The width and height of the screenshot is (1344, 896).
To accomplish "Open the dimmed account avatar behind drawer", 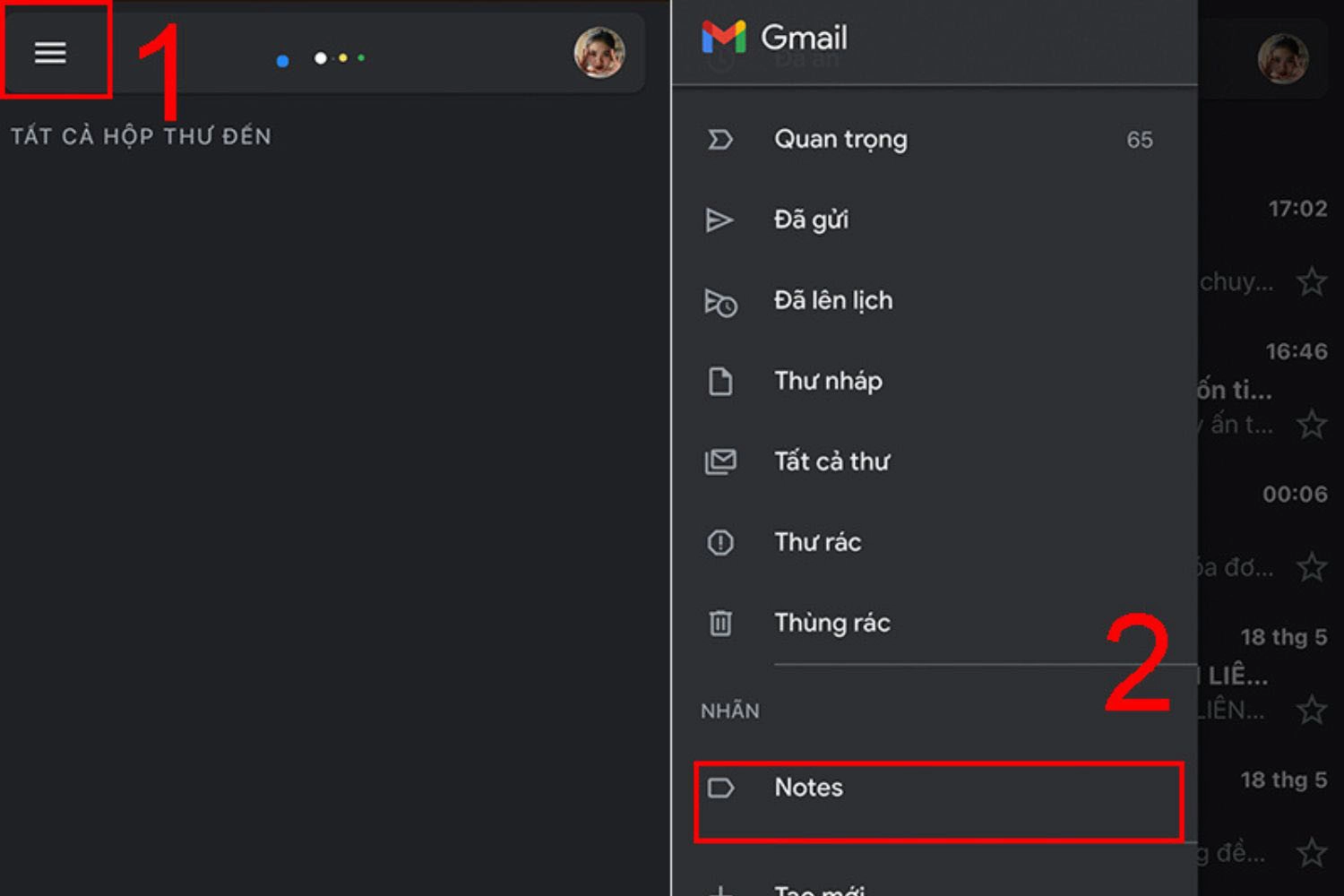I will (x=1283, y=58).
